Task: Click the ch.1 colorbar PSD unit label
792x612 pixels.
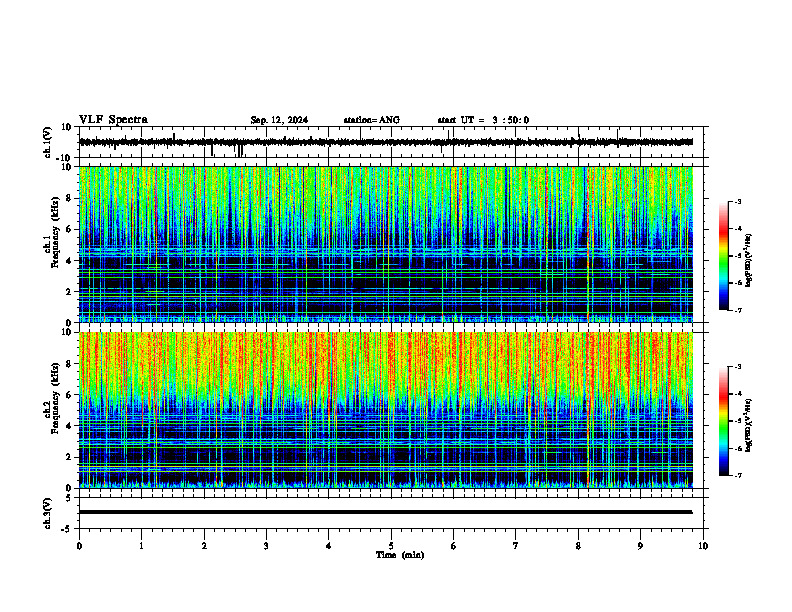Action: [x=749, y=261]
